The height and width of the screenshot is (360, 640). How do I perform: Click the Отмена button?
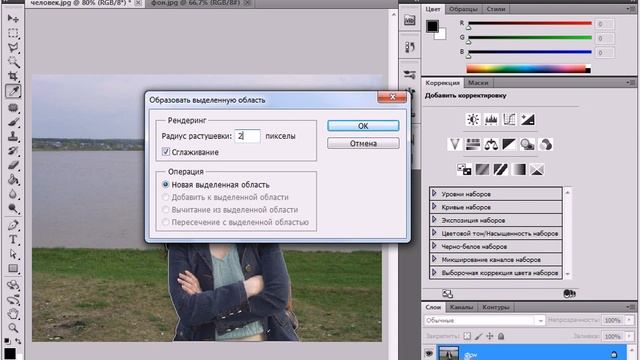pos(363,143)
